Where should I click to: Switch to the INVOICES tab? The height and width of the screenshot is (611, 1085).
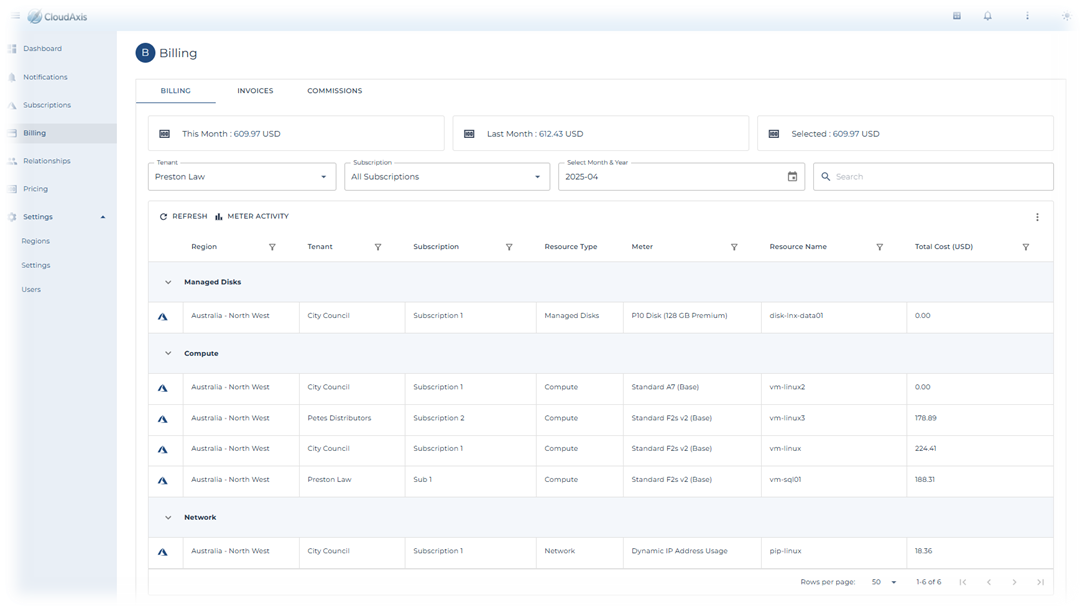[255, 91]
